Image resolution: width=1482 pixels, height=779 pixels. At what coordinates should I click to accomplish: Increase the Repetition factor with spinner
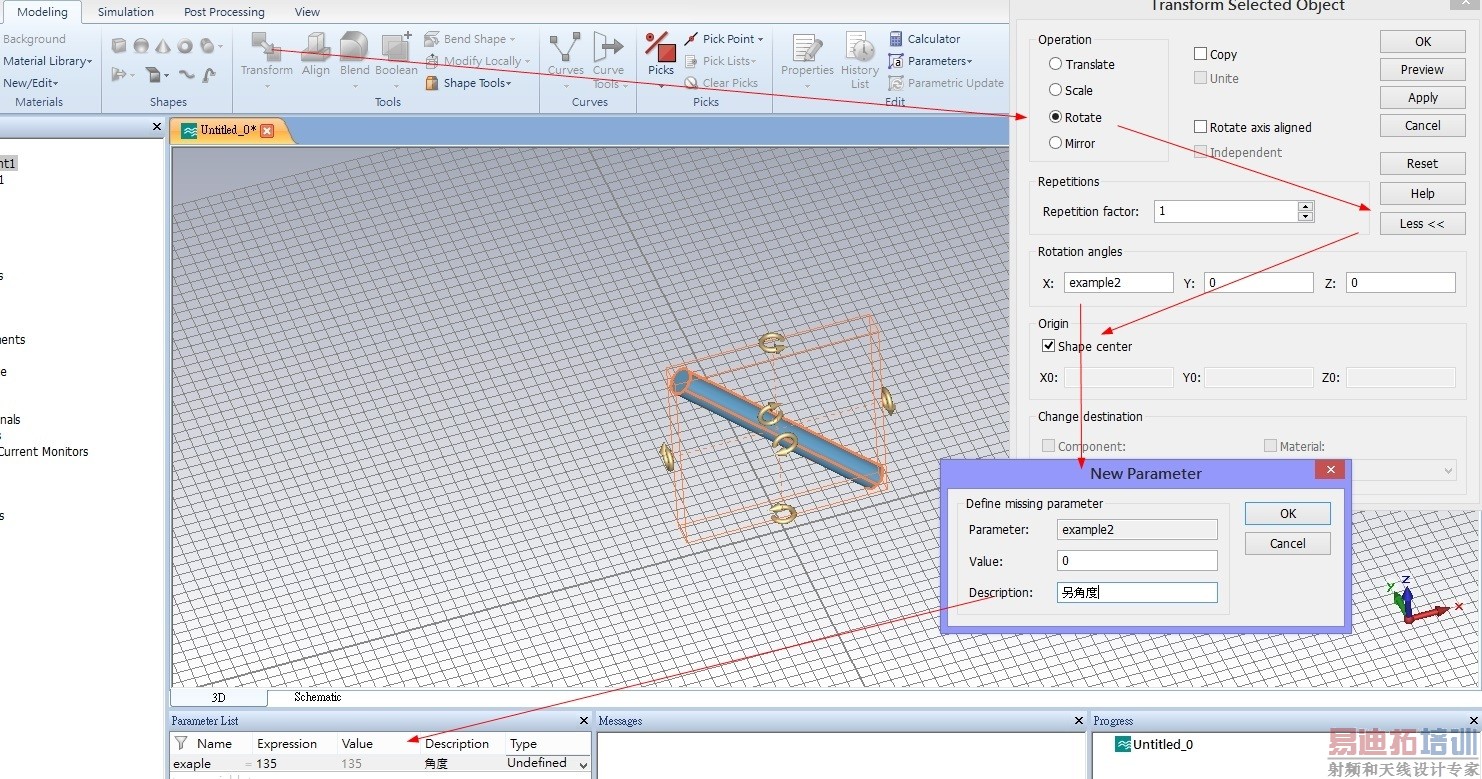[1305, 206]
